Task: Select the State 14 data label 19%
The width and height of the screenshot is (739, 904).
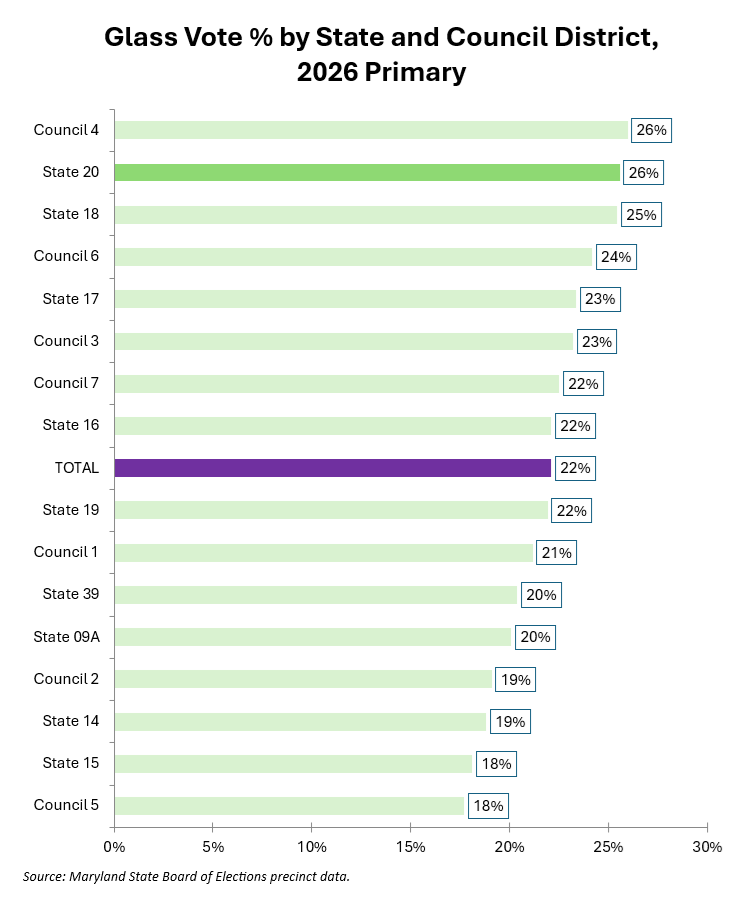Action: pyautogui.click(x=510, y=721)
